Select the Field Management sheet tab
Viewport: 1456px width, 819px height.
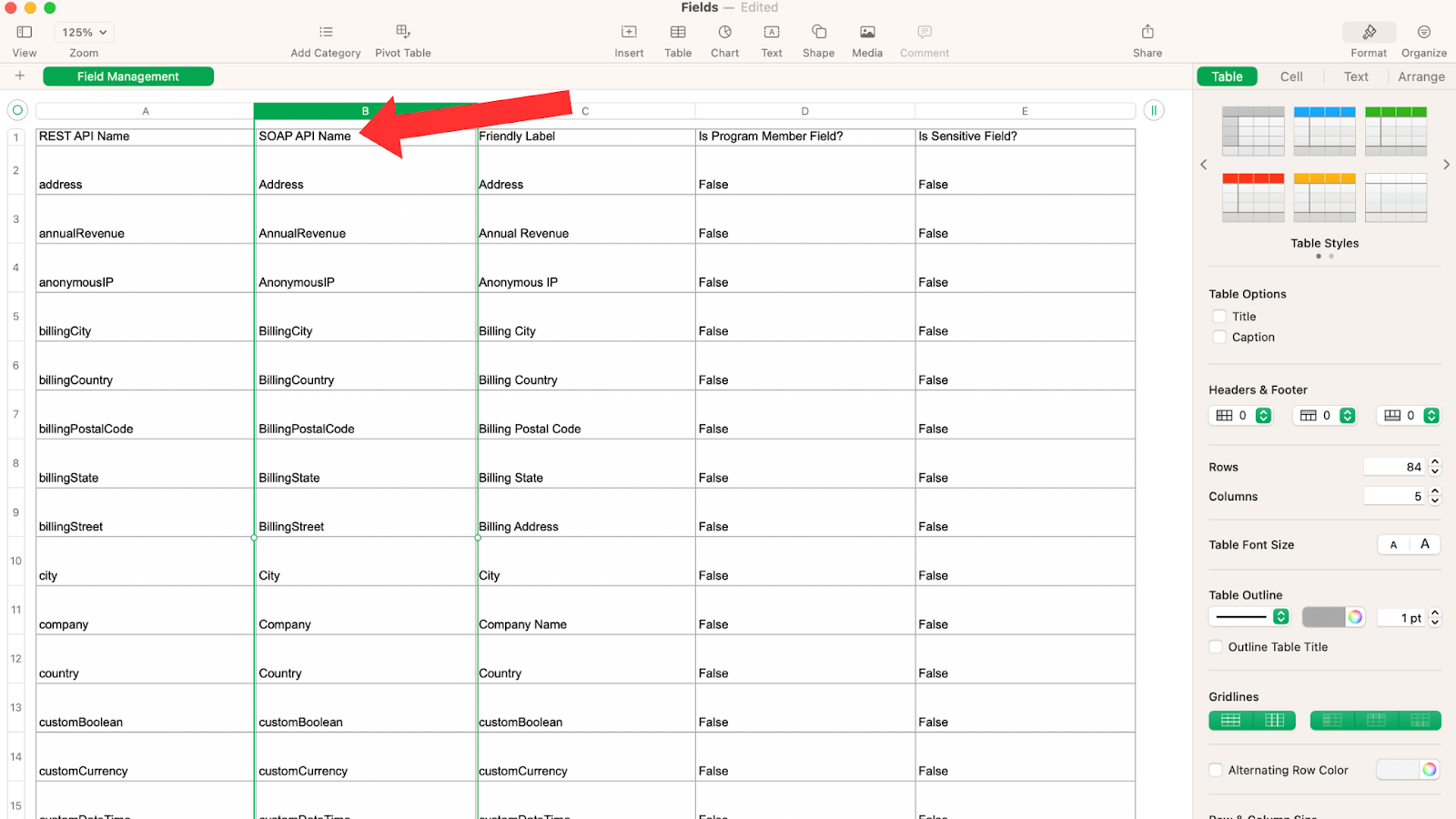(128, 76)
